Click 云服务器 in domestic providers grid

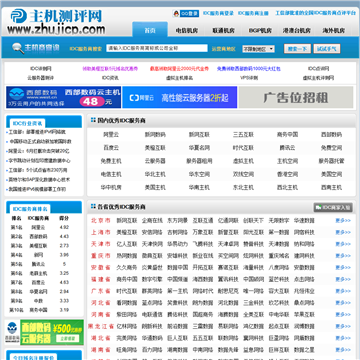click(155, 161)
